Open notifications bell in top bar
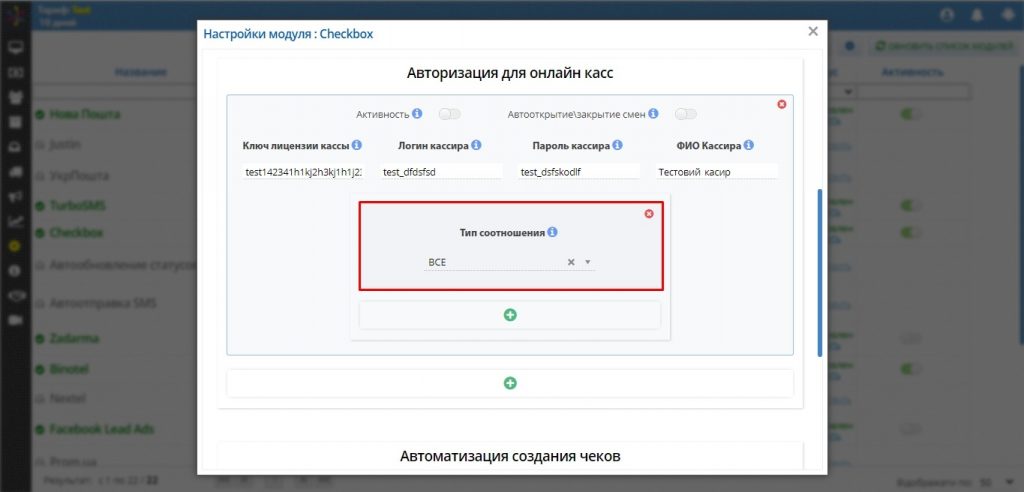Screen dimensions: 1024x492 [x=978, y=15]
